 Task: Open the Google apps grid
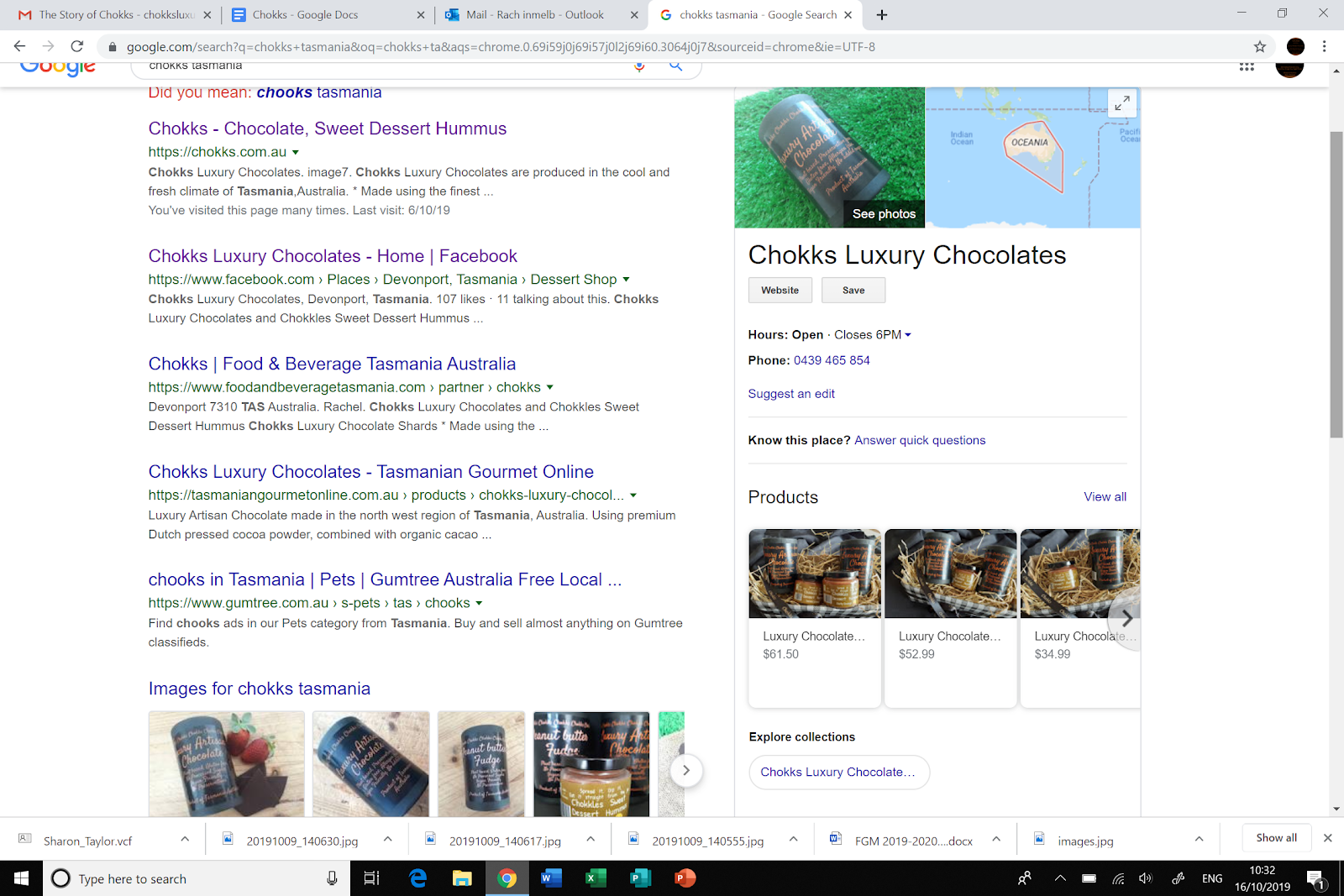1247,66
